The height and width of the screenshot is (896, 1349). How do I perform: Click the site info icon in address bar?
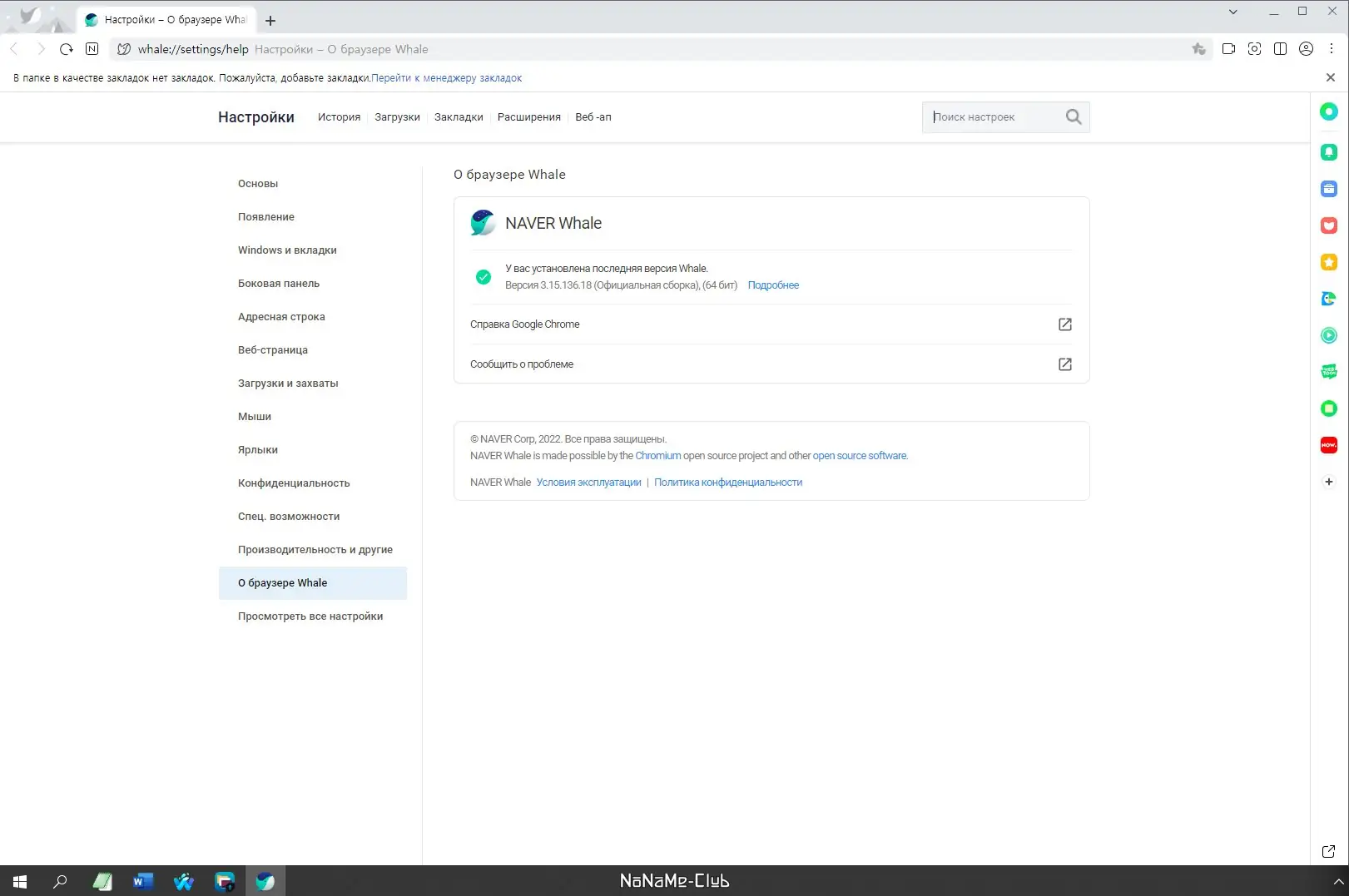click(124, 49)
